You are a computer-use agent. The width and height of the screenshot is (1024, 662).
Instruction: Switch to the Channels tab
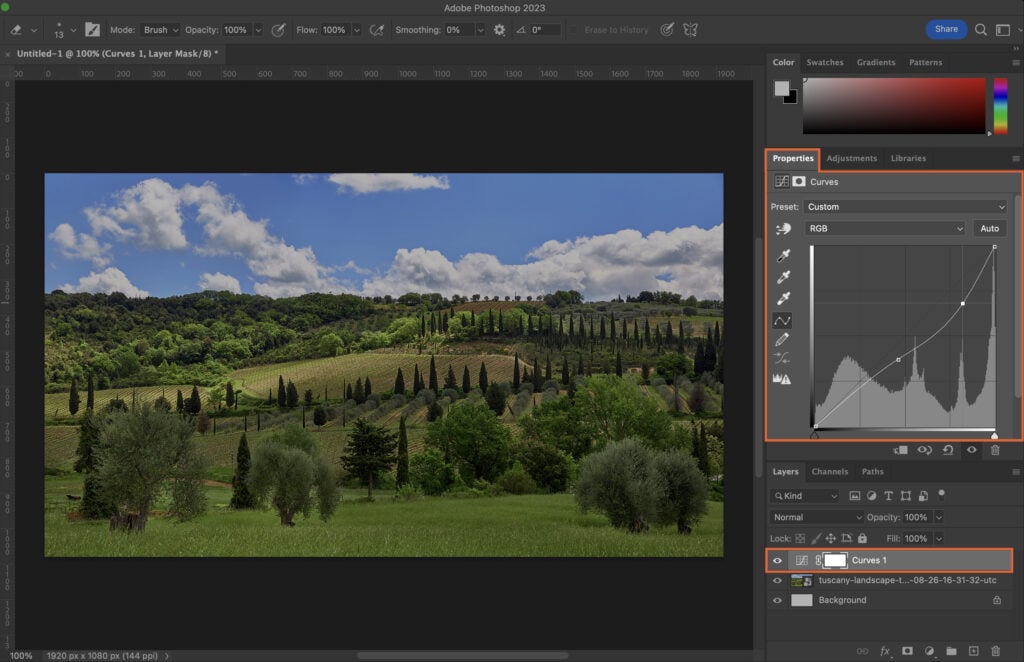click(x=830, y=471)
